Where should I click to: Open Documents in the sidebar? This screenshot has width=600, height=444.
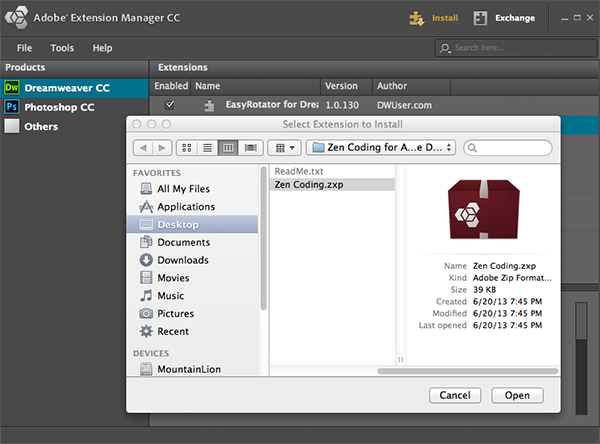[192, 242]
